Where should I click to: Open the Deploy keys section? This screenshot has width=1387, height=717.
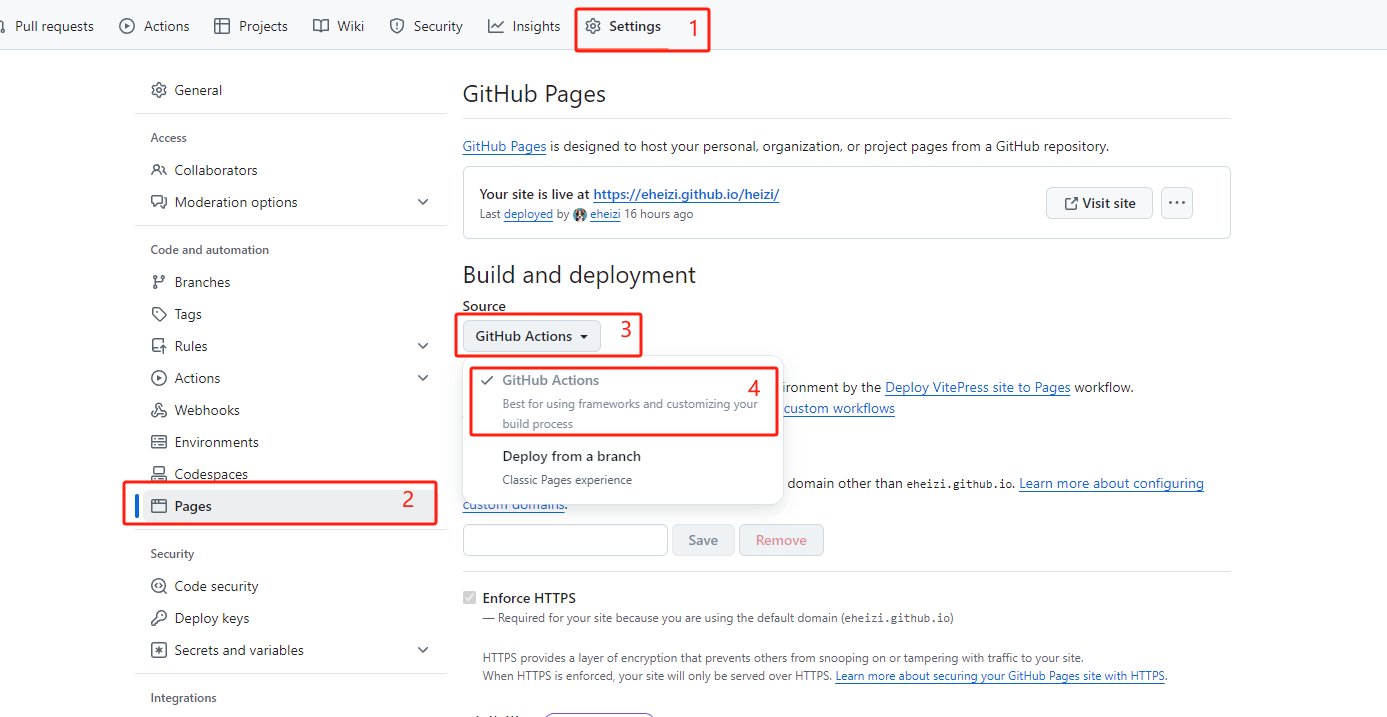click(209, 617)
